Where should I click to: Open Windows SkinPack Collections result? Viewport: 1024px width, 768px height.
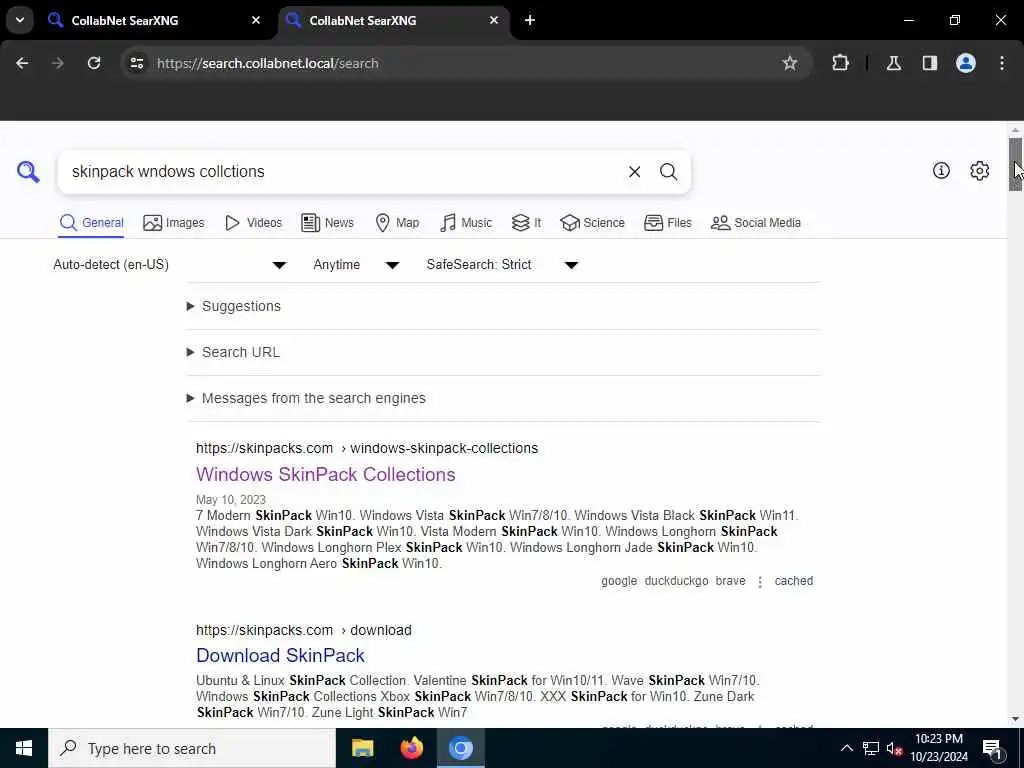coord(326,474)
